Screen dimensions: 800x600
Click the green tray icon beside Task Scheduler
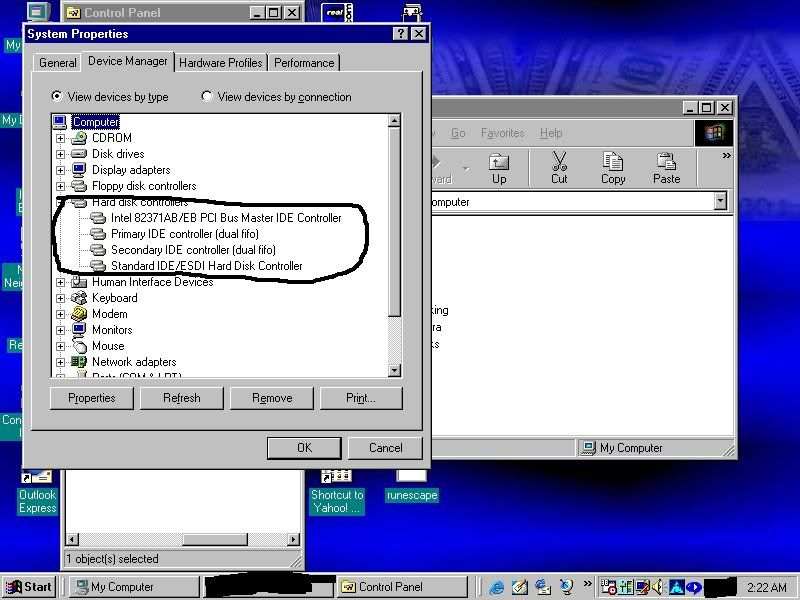tap(626, 587)
